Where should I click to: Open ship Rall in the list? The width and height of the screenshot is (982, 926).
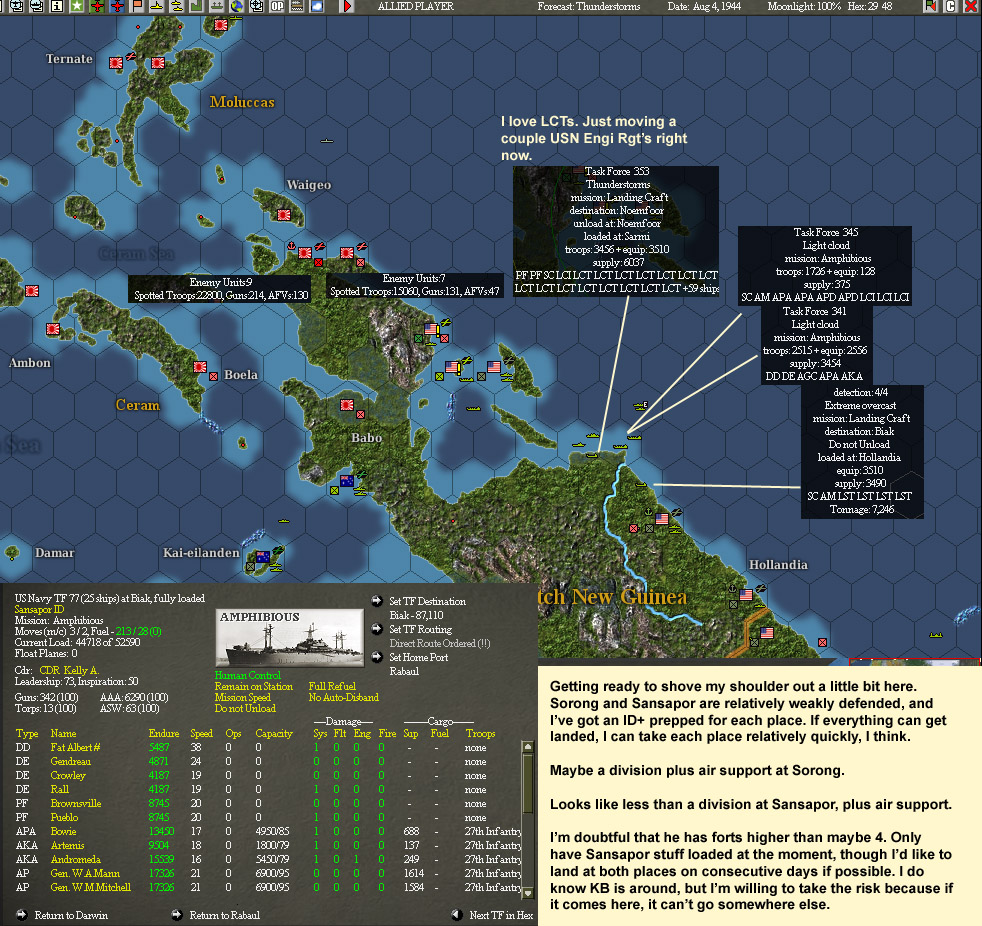pyautogui.click(x=59, y=789)
